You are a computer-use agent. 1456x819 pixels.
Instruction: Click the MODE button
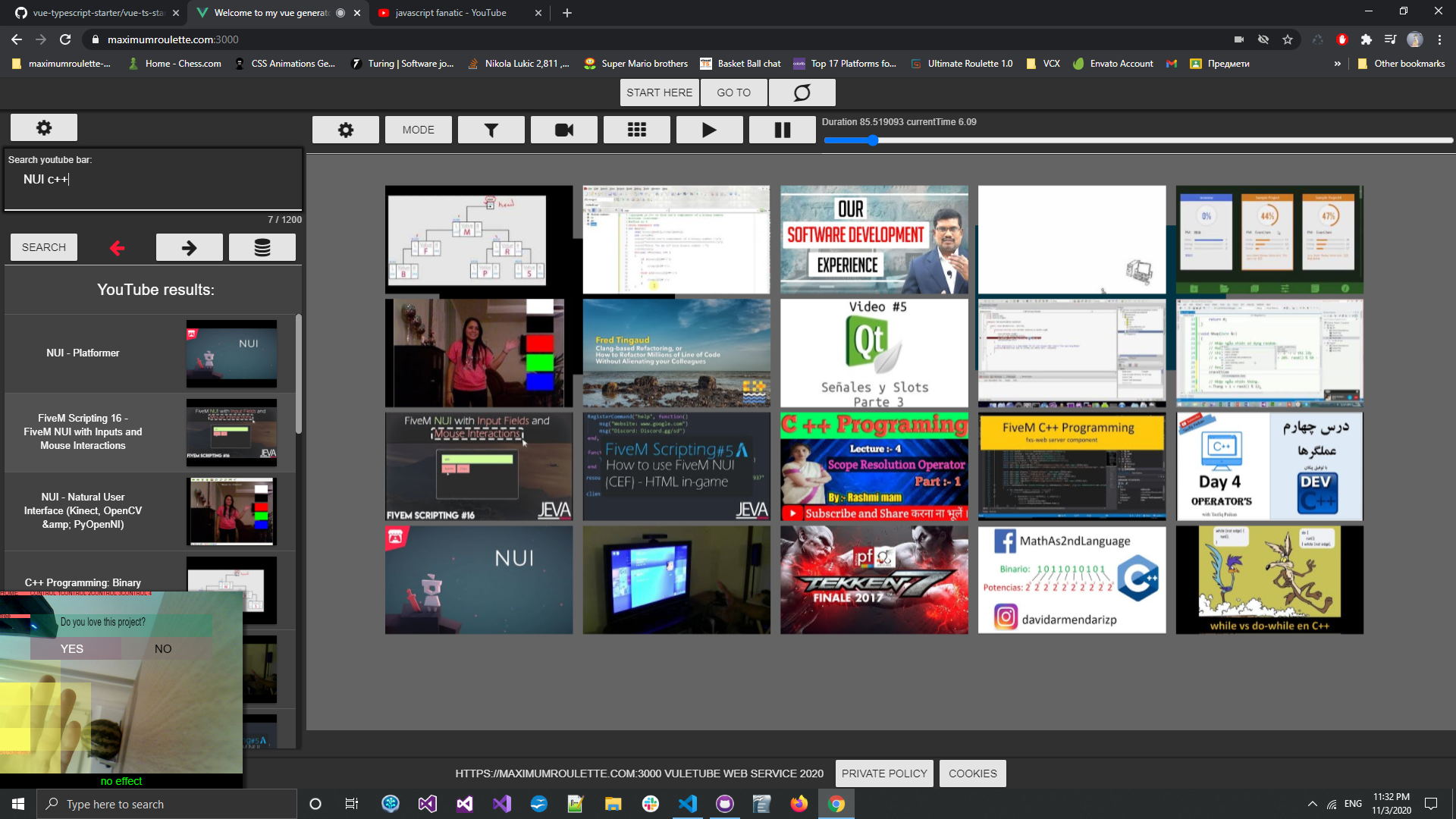coord(419,130)
